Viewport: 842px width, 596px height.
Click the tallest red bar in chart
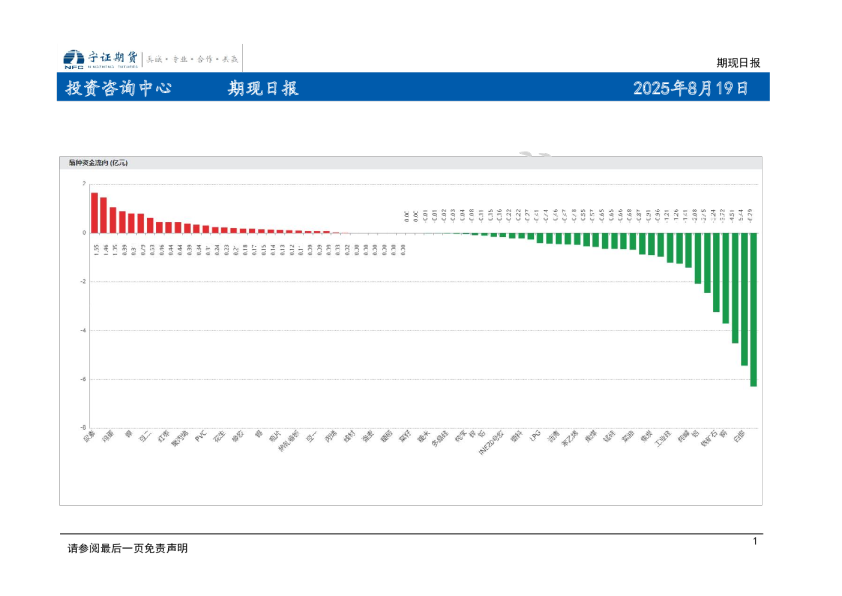95,213
